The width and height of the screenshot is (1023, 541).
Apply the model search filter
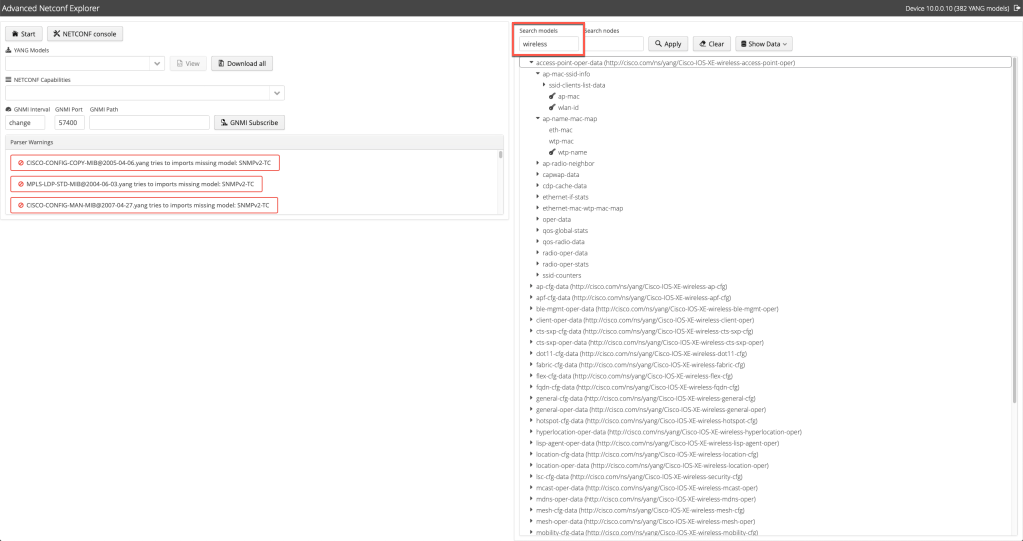click(668, 44)
